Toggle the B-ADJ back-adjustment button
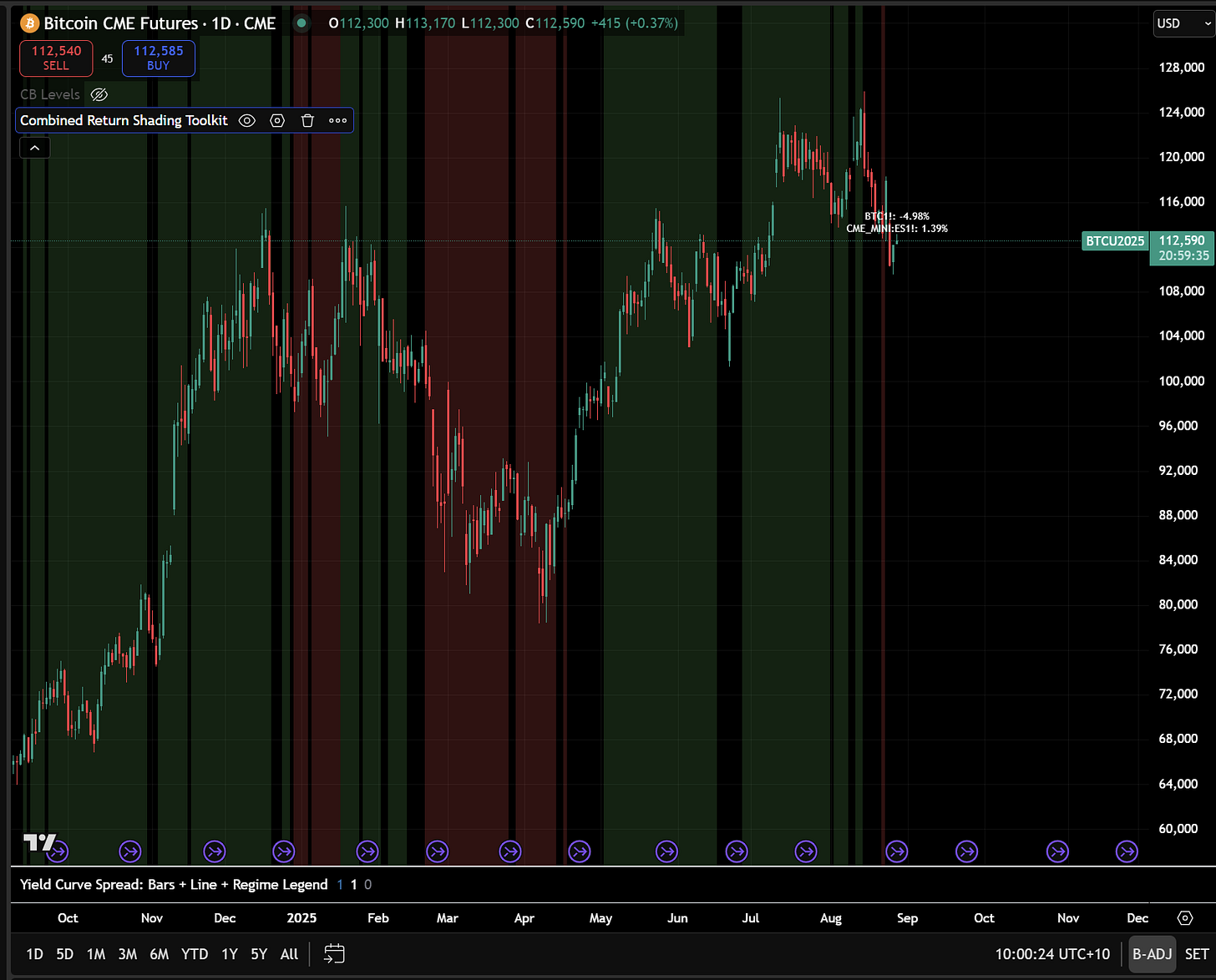Viewport: 1216px width, 980px height. (1152, 953)
